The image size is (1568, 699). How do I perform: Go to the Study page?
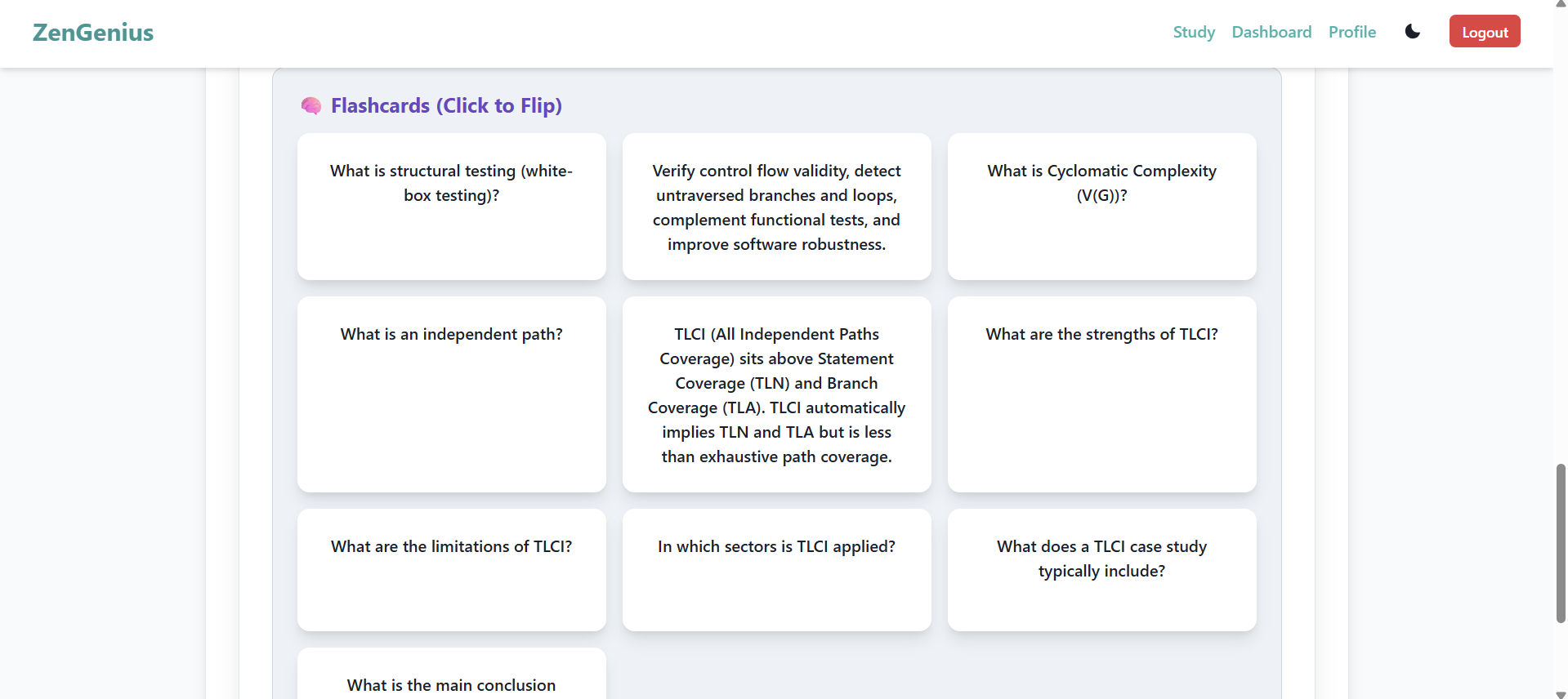pyautogui.click(x=1194, y=32)
